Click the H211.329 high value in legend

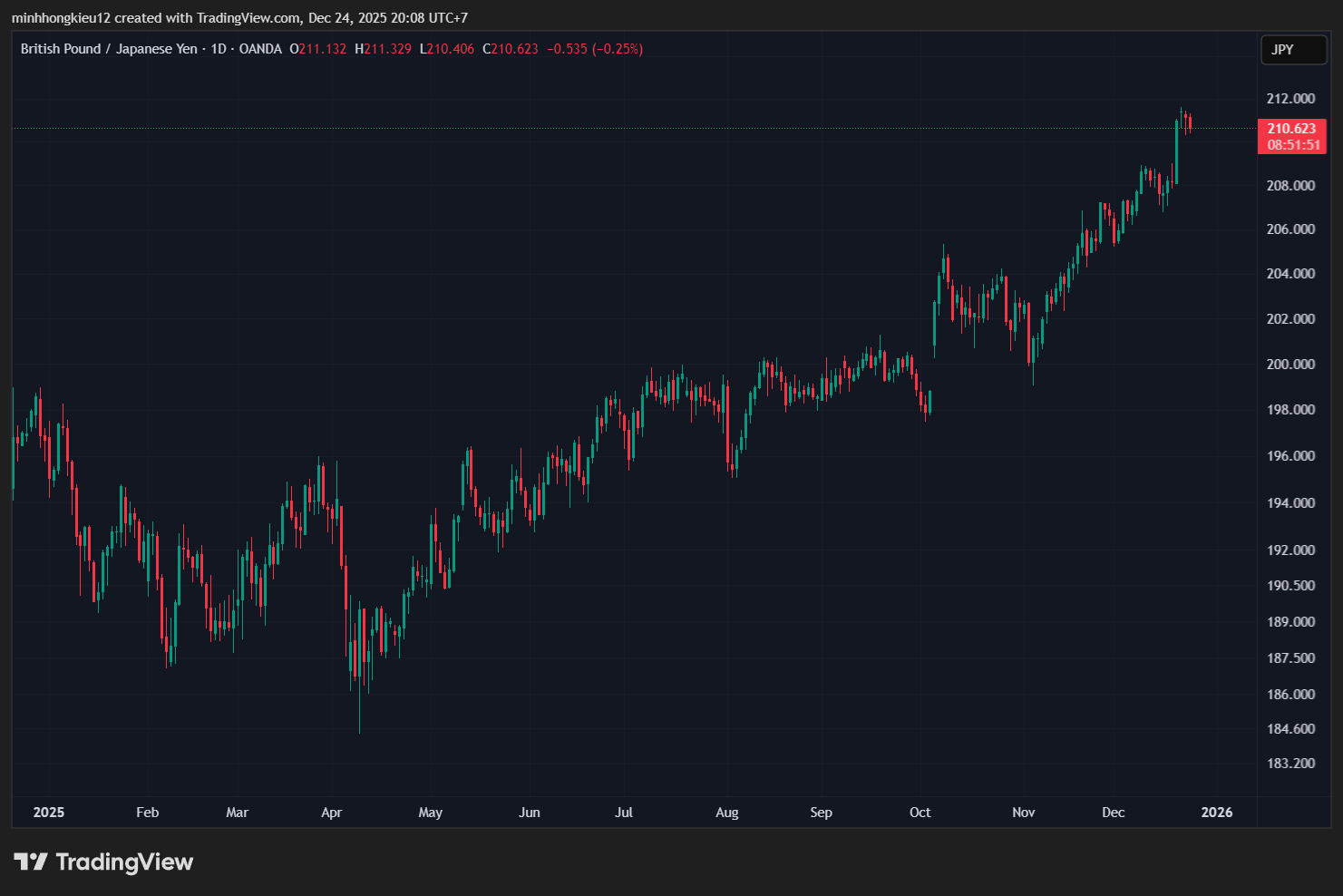pyautogui.click(x=383, y=49)
